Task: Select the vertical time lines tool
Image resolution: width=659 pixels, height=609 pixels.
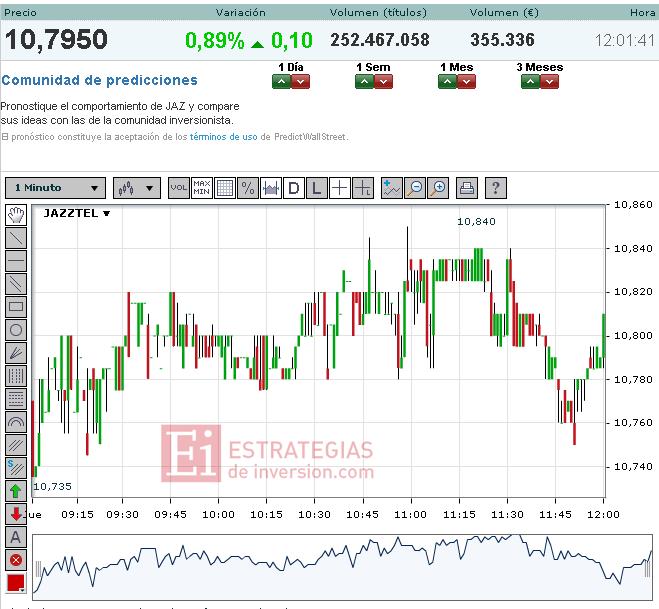Action: click(x=16, y=375)
